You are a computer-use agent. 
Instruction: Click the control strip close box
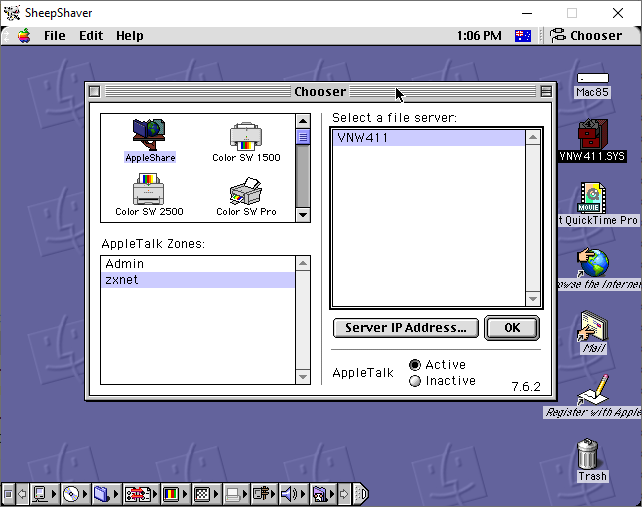8,494
